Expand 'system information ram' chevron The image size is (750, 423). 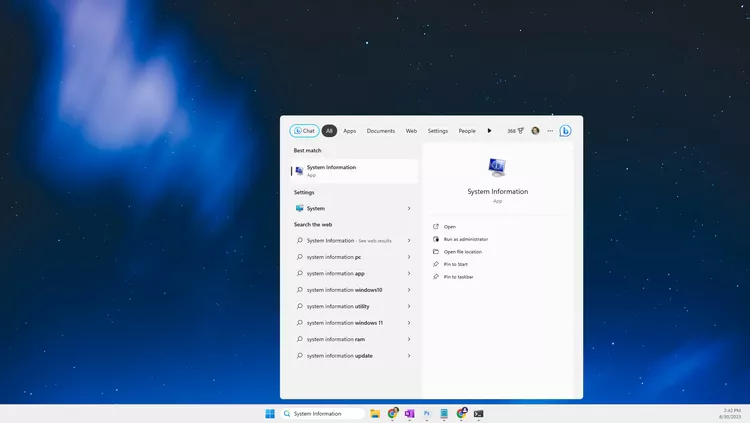pyautogui.click(x=409, y=339)
